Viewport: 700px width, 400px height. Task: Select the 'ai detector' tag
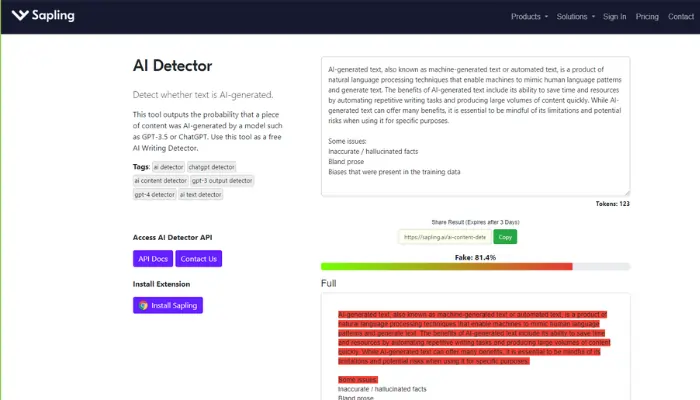[168, 167]
